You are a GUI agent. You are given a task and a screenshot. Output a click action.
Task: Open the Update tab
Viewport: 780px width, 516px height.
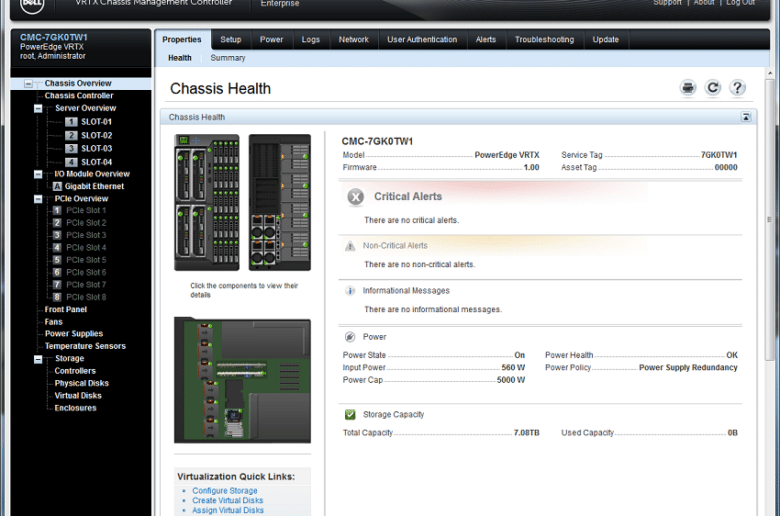coord(606,40)
